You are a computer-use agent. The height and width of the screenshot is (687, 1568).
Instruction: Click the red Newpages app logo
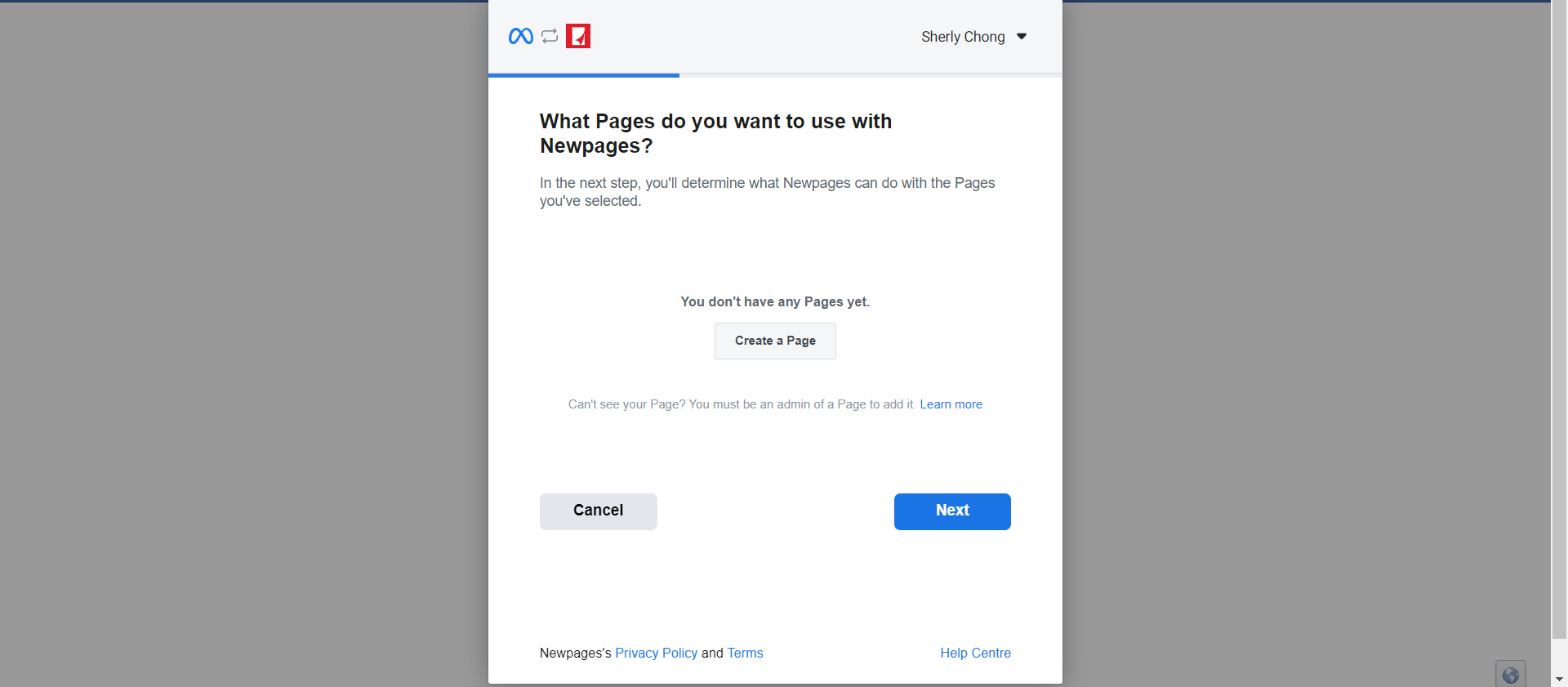(x=578, y=36)
